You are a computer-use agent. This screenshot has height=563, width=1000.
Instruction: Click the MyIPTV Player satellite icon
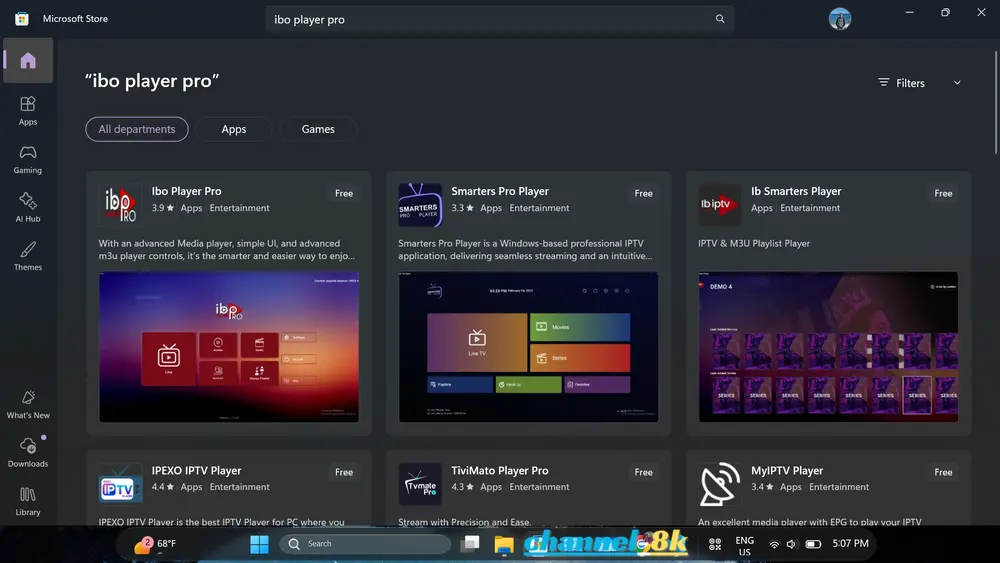click(x=720, y=484)
